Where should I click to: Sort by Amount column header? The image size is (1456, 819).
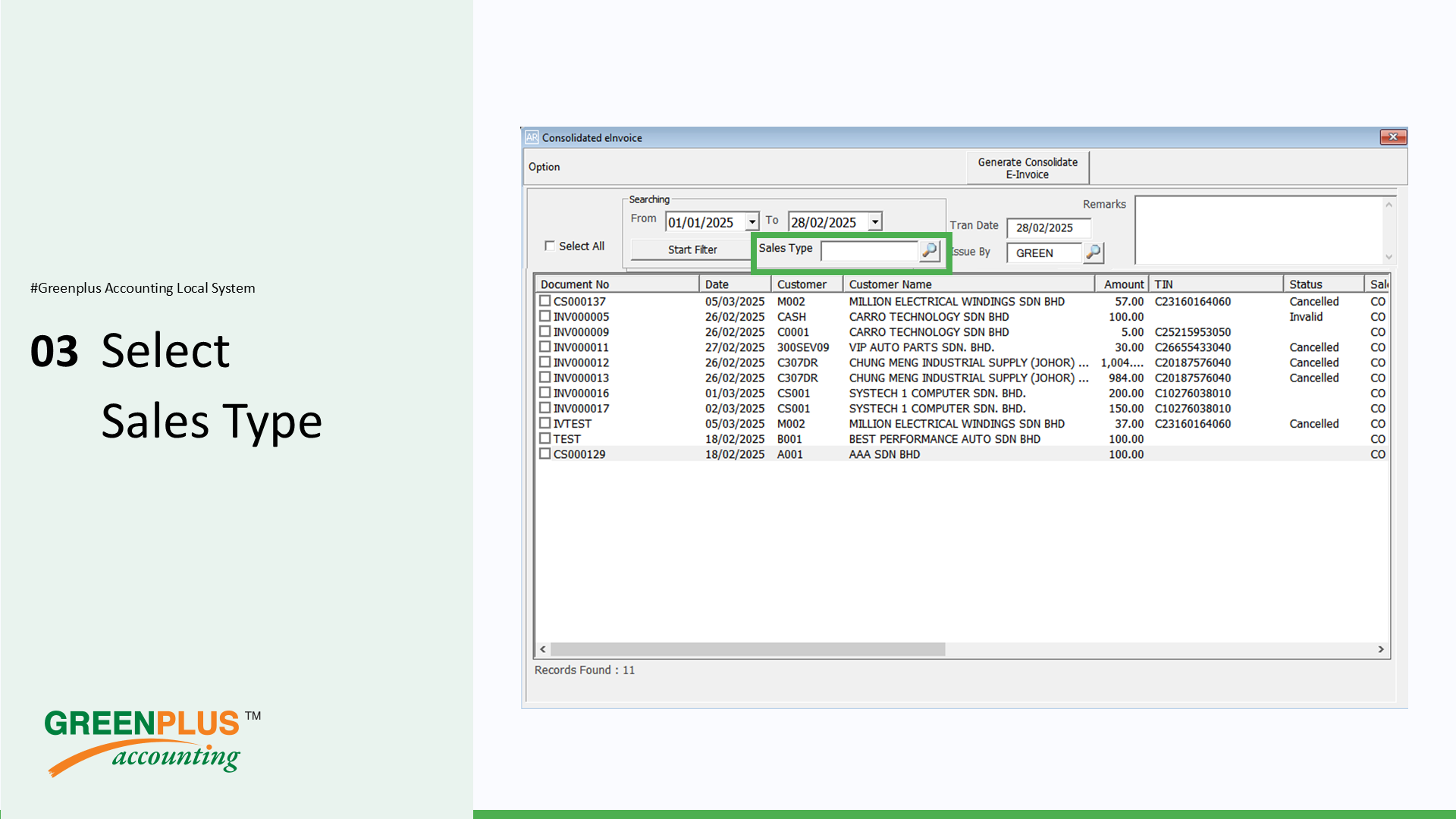(x=1122, y=284)
